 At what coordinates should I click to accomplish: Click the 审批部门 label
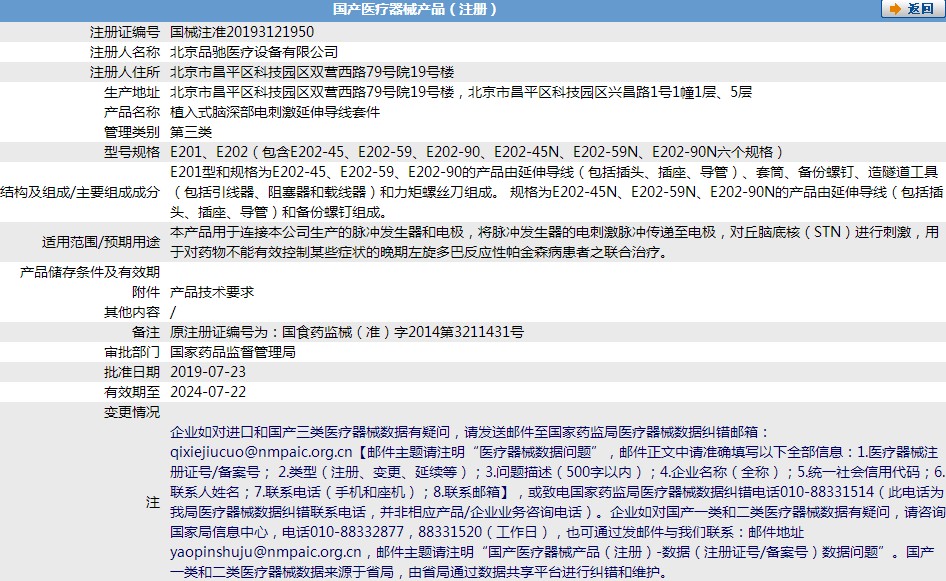tap(132, 352)
